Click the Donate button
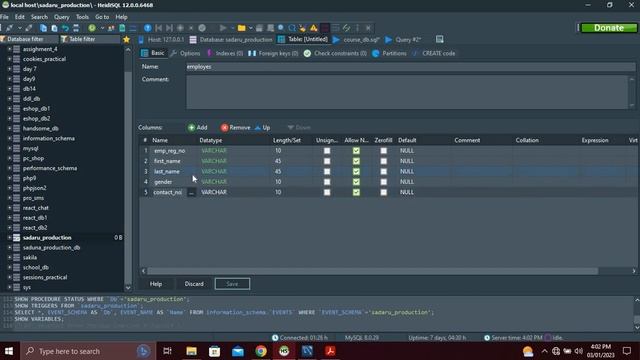The width and height of the screenshot is (640, 360). tap(609, 28)
